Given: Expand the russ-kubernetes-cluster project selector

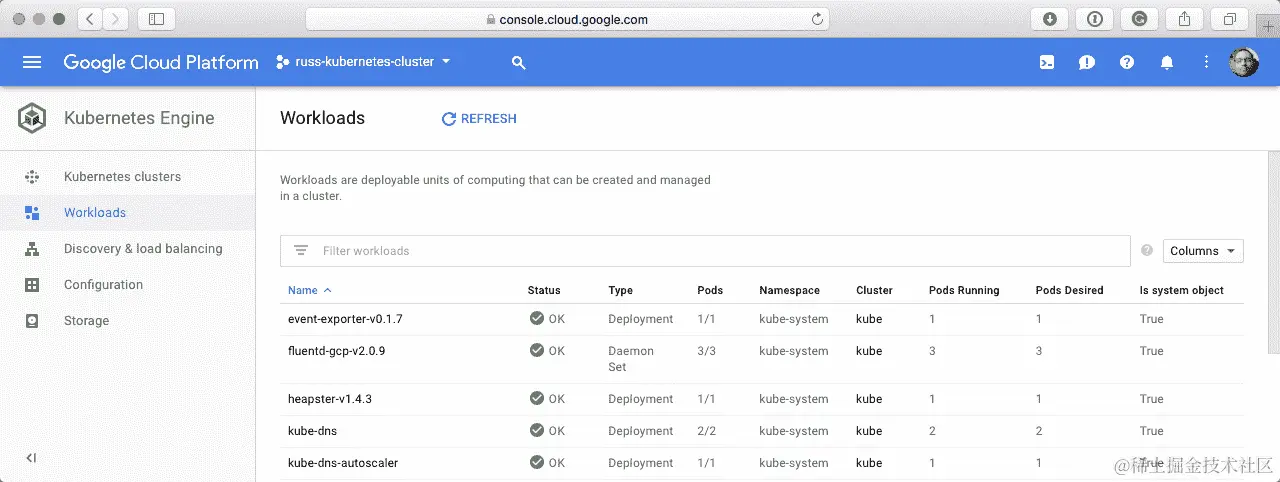Looking at the screenshot, I should [364, 62].
